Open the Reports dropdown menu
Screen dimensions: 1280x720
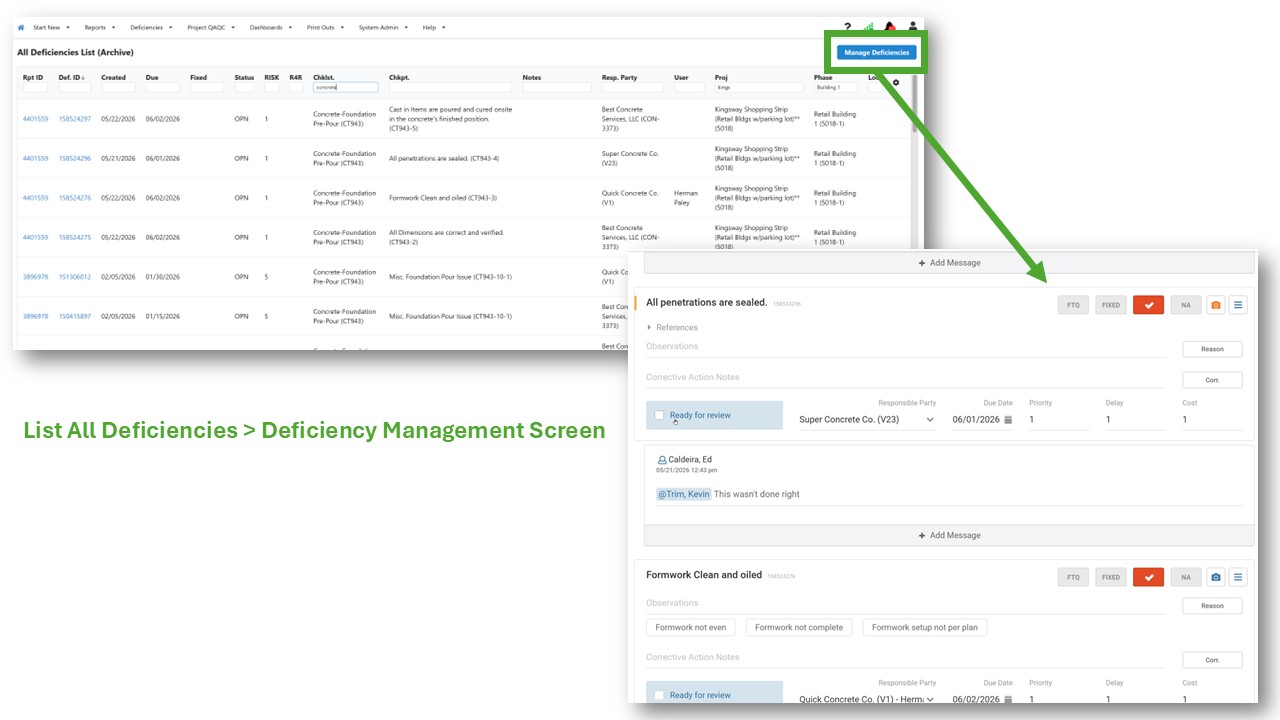[x=100, y=28]
